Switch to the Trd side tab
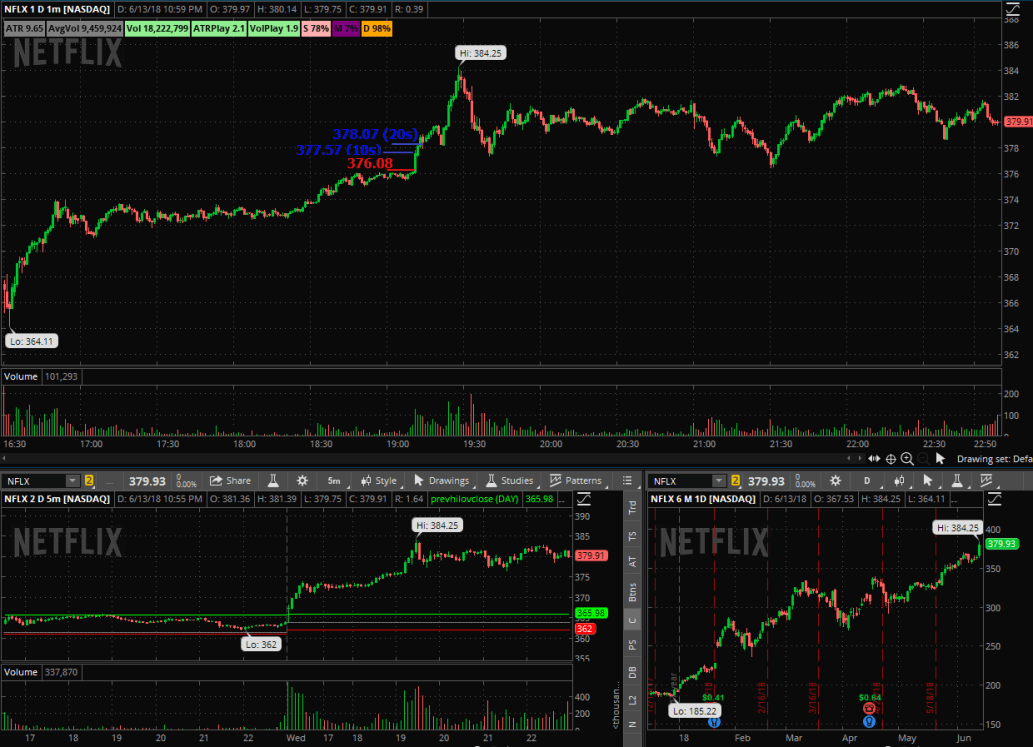The height and width of the screenshot is (747, 1033). (x=631, y=507)
